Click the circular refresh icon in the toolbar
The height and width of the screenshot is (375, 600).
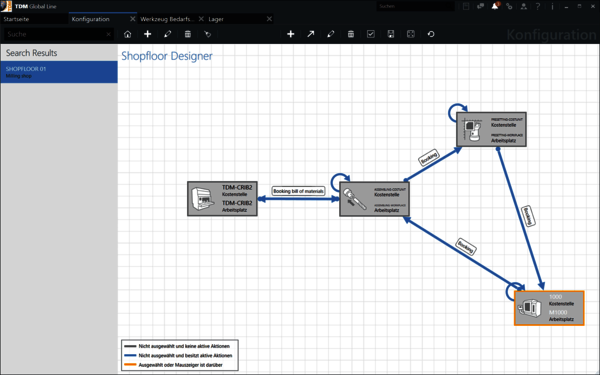[431, 34]
